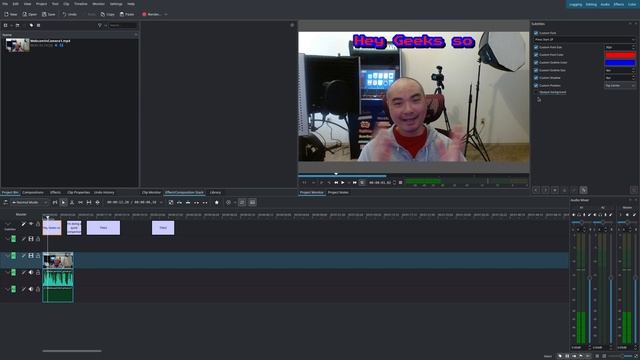Select the Webcam clip thumbnail in Project Bin
The width and height of the screenshot is (640, 360).
click(x=18, y=45)
